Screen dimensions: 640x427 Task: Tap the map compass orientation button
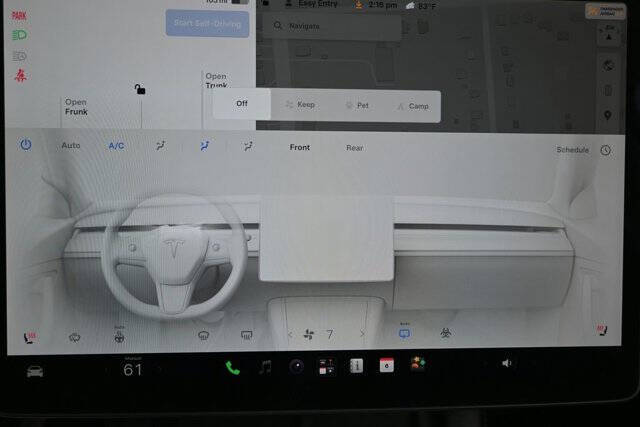609,34
